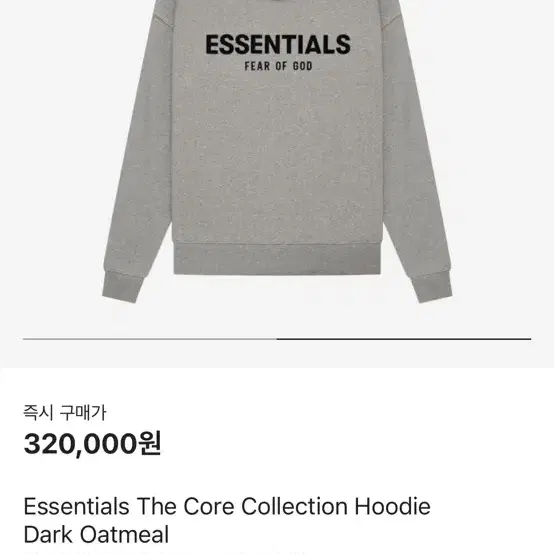
Task: Tap the ESSENTIALS logo on the hoodie
Action: pyautogui.click(x=278, y=45)
